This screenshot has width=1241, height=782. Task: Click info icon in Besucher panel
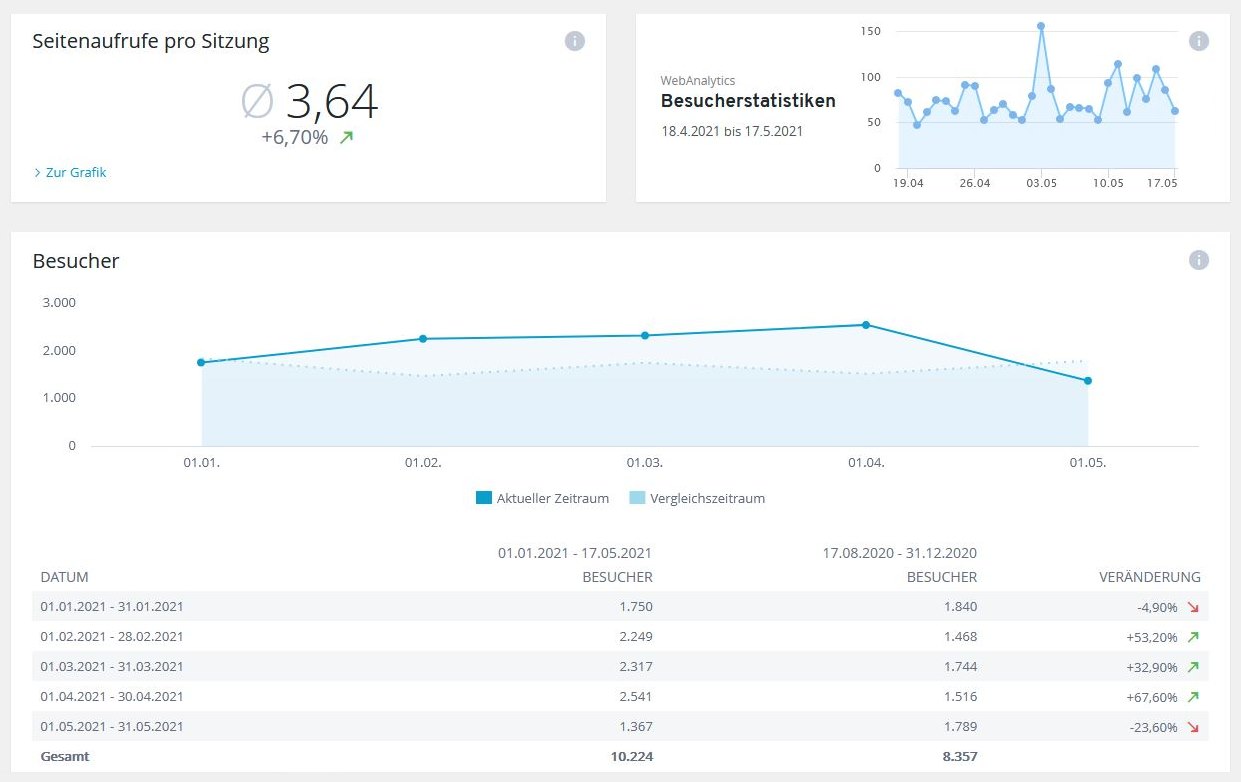point(1198,260)
